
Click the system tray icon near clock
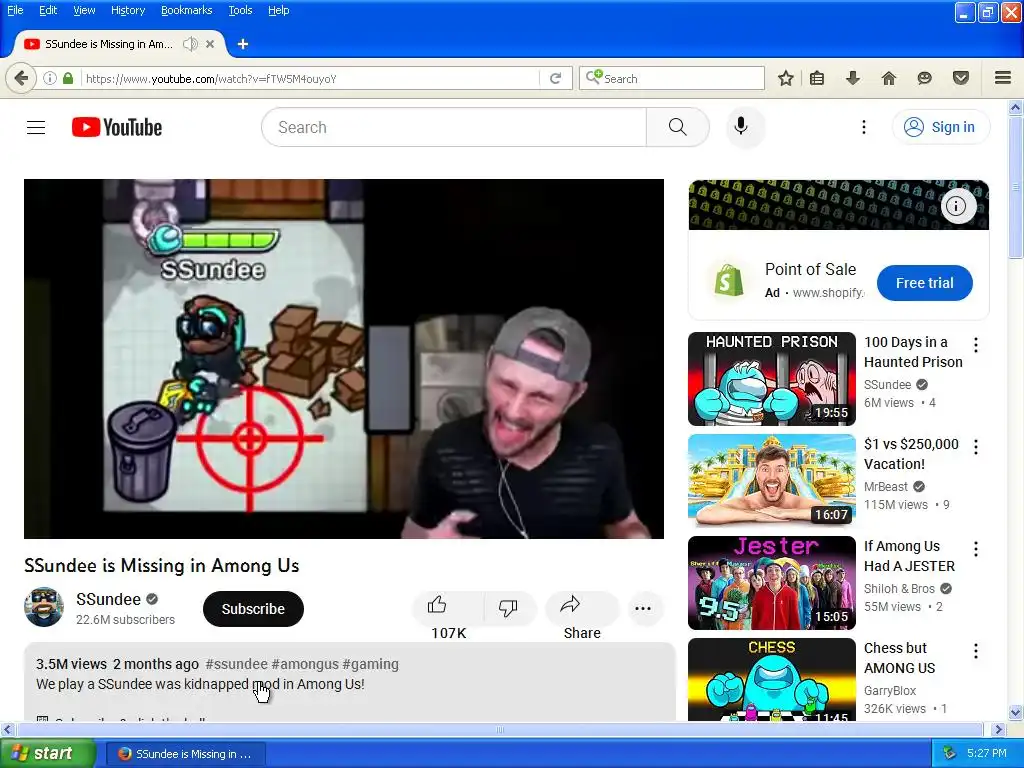point(949,754)
